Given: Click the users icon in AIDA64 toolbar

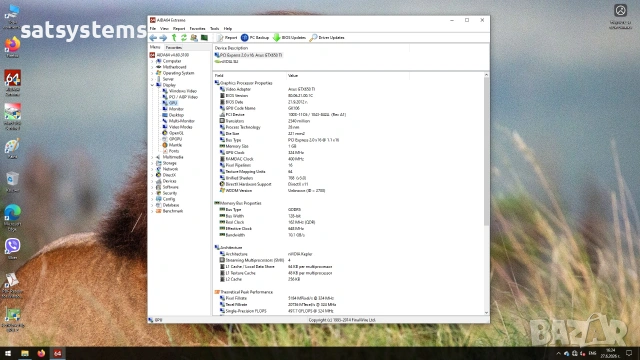Looking at the screenshot, I should click(194, 38).
